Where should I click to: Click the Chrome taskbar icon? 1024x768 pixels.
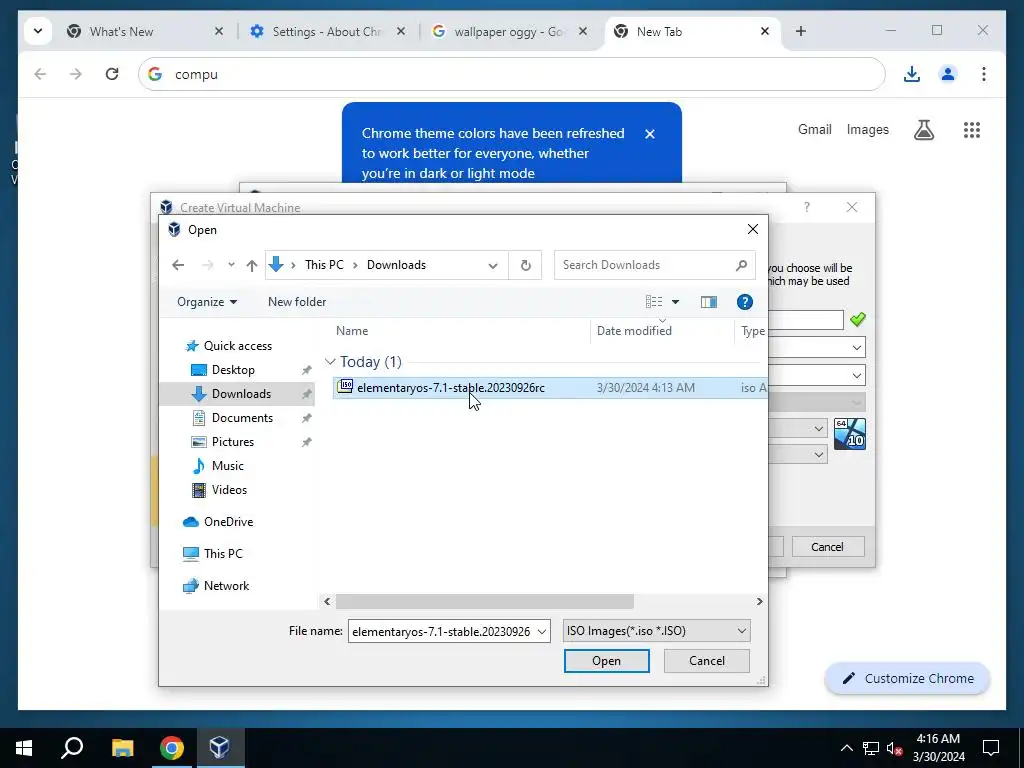pyautogui.click(x=172, y=748)
